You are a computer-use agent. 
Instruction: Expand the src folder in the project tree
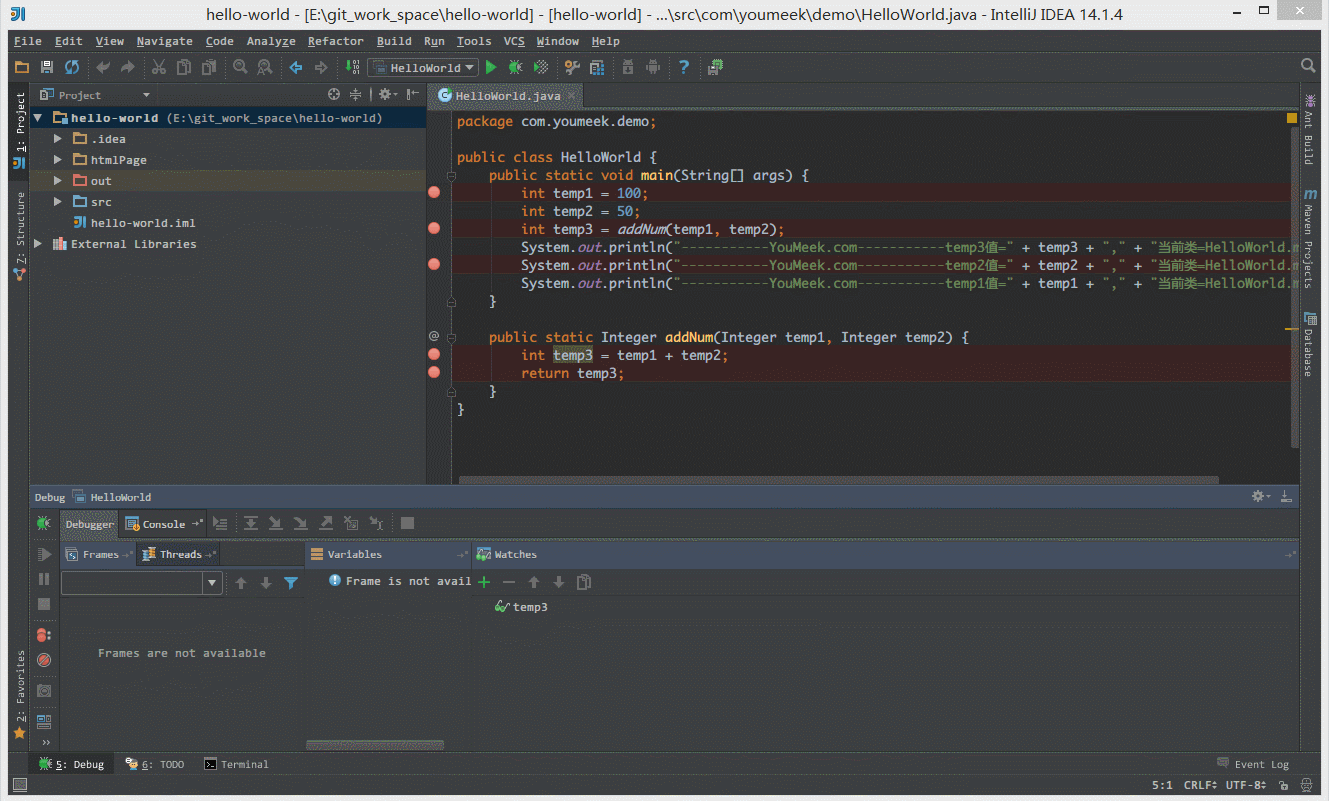(x=58, y=202)
